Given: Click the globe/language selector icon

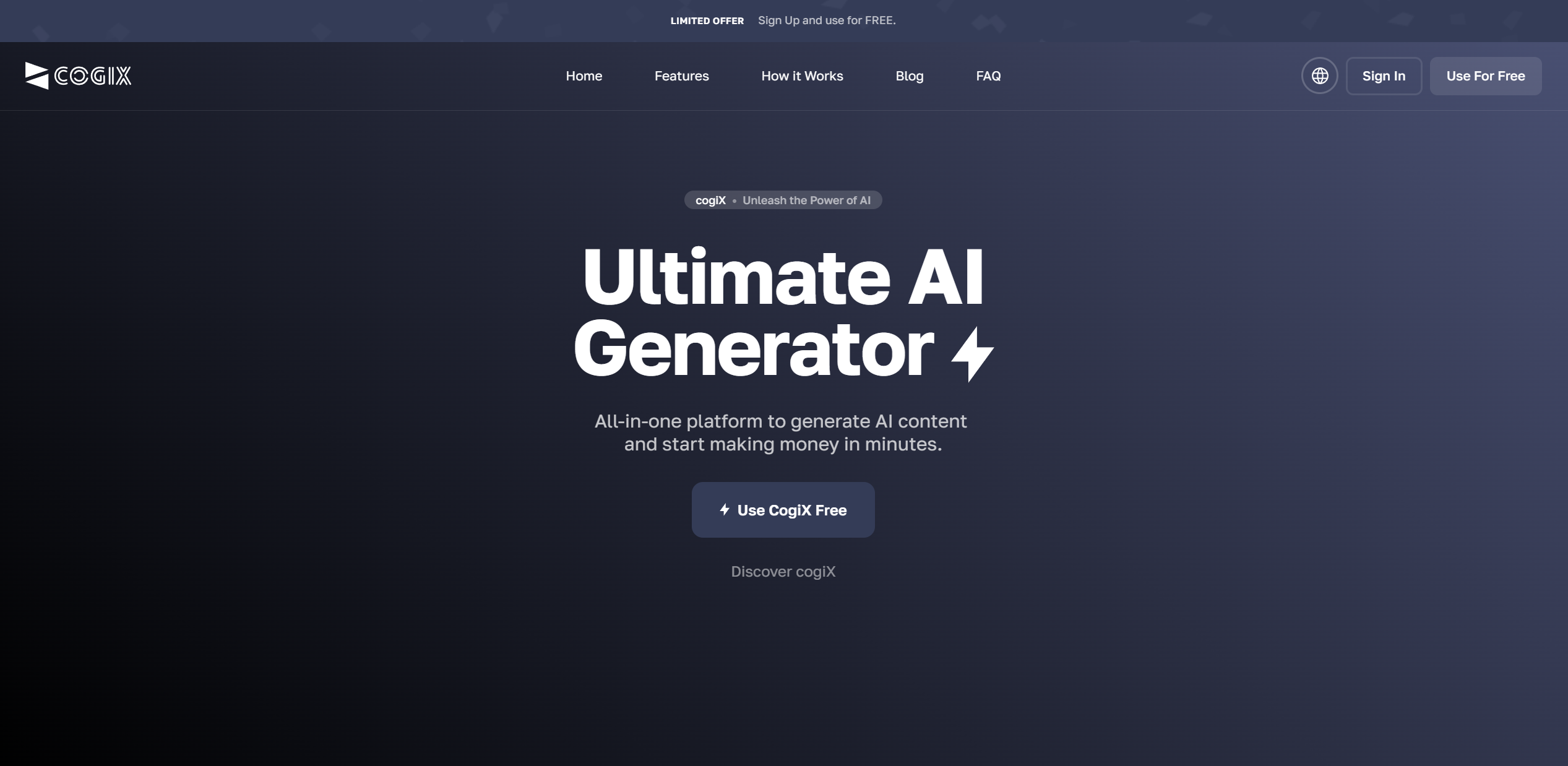Looking at the screenshot, I should 1319,75.
